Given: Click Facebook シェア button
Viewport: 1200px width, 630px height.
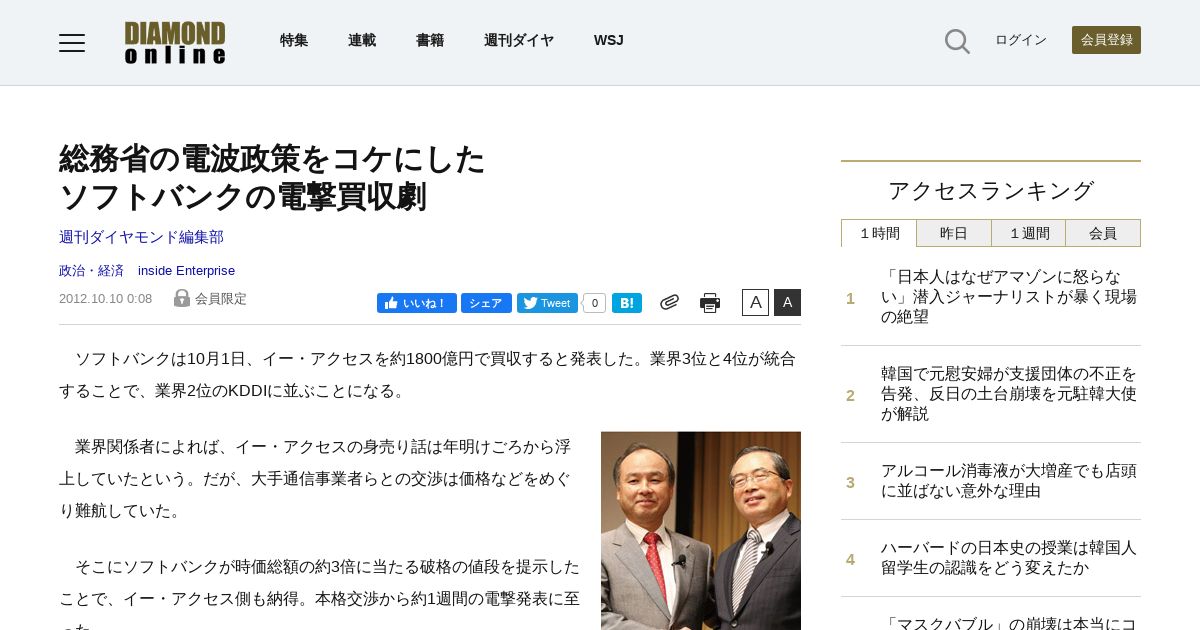Looking at the screenshot, I should coord(486,303).
